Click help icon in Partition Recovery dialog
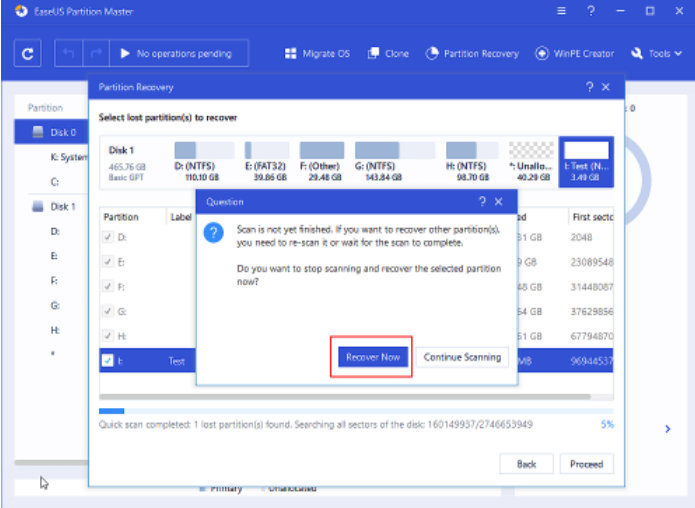695x508 pixels. 589,87
